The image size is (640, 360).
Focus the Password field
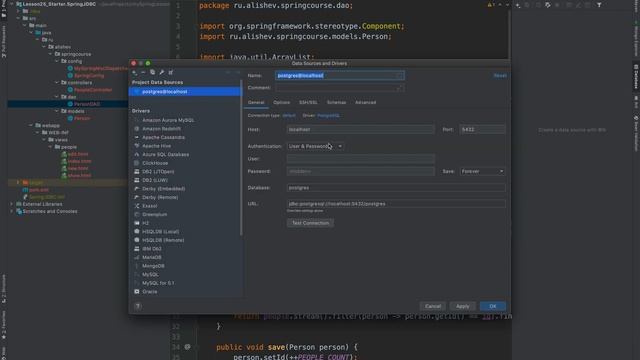(x=360, y=171)
